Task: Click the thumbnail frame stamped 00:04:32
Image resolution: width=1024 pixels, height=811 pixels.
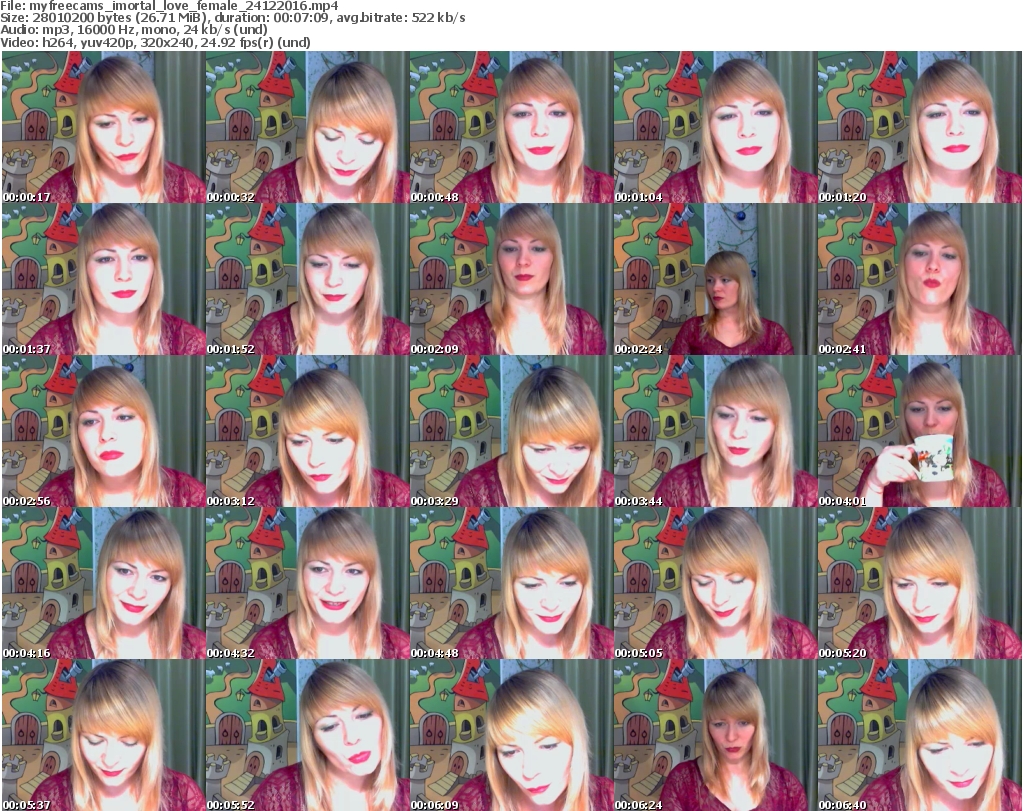Action: tap(308, 583)
